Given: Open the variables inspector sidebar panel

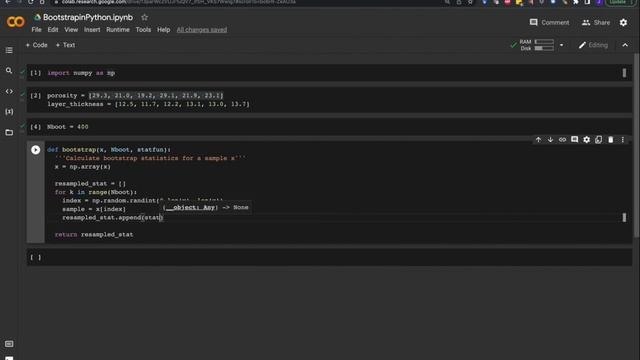Looking at the screenshot, I should [9, 112].
